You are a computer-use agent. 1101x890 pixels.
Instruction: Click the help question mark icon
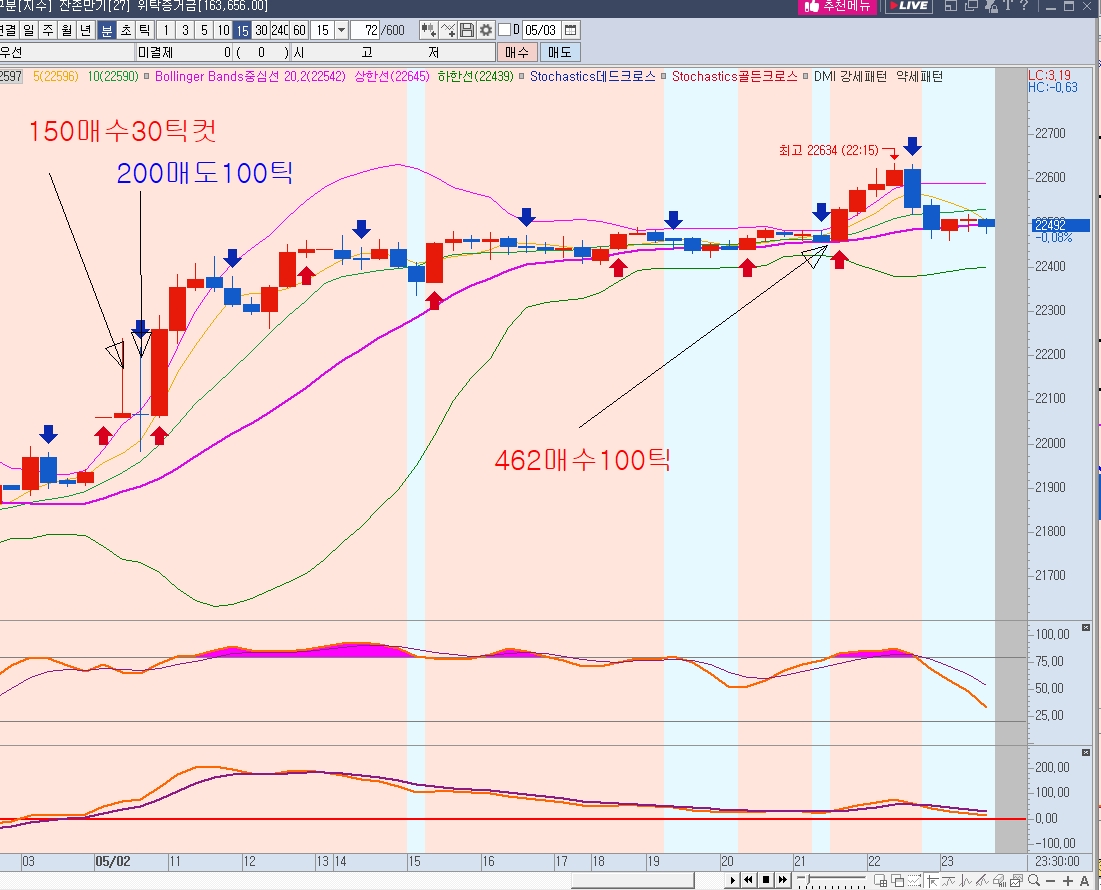point(1023,6)
